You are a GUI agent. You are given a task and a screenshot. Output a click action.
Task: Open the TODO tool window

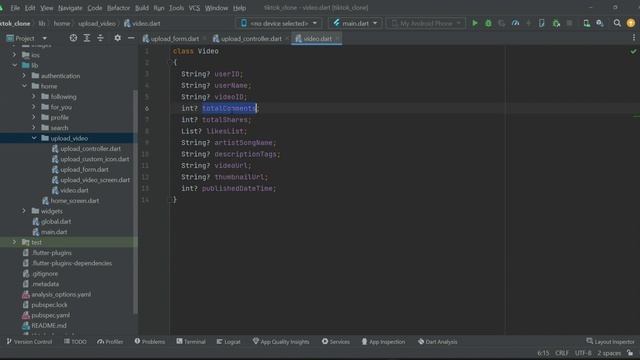point(75,342)
